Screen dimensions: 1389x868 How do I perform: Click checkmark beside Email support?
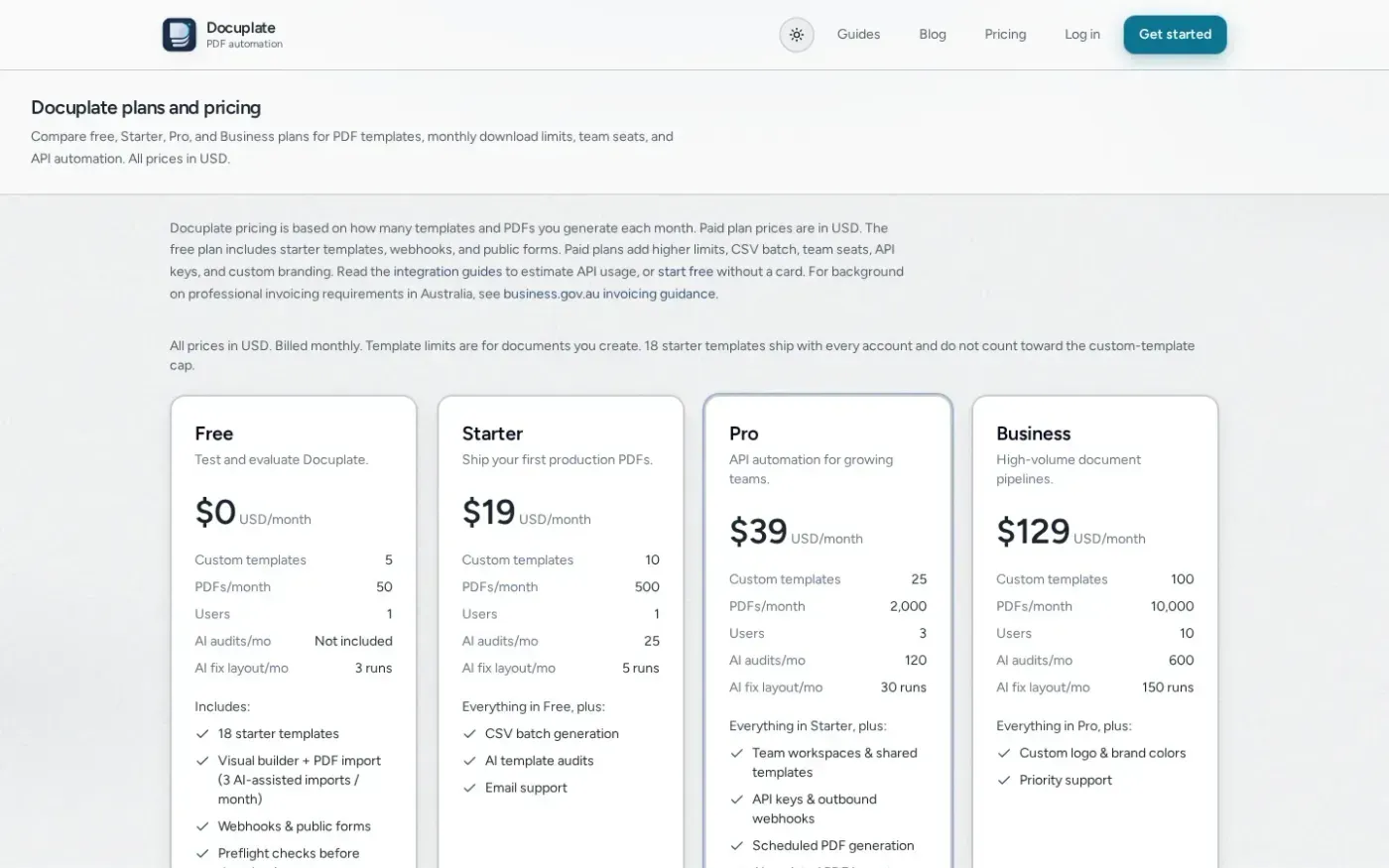pos(469,788)
